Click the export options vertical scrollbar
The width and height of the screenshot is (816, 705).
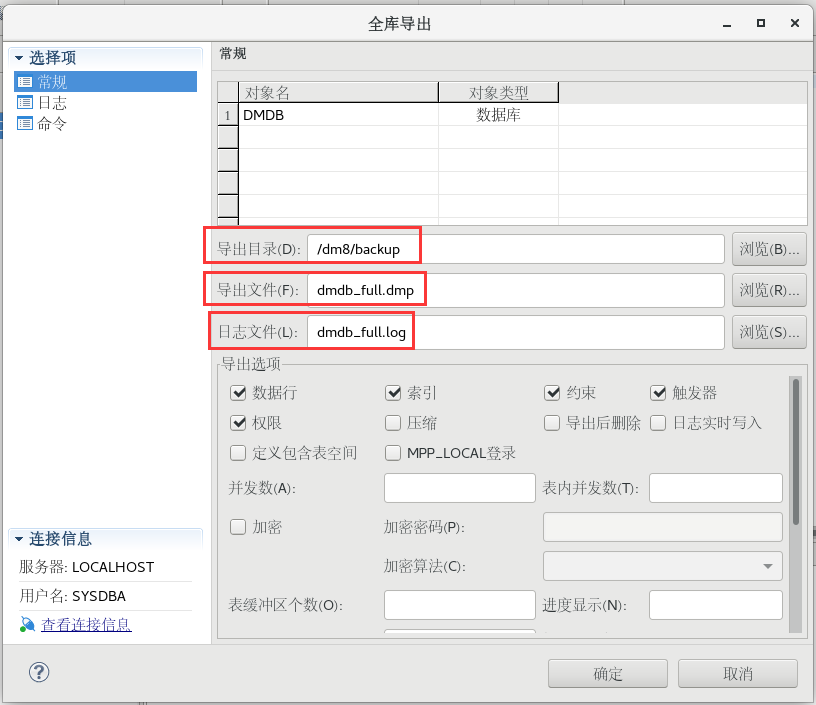(795, 452)
